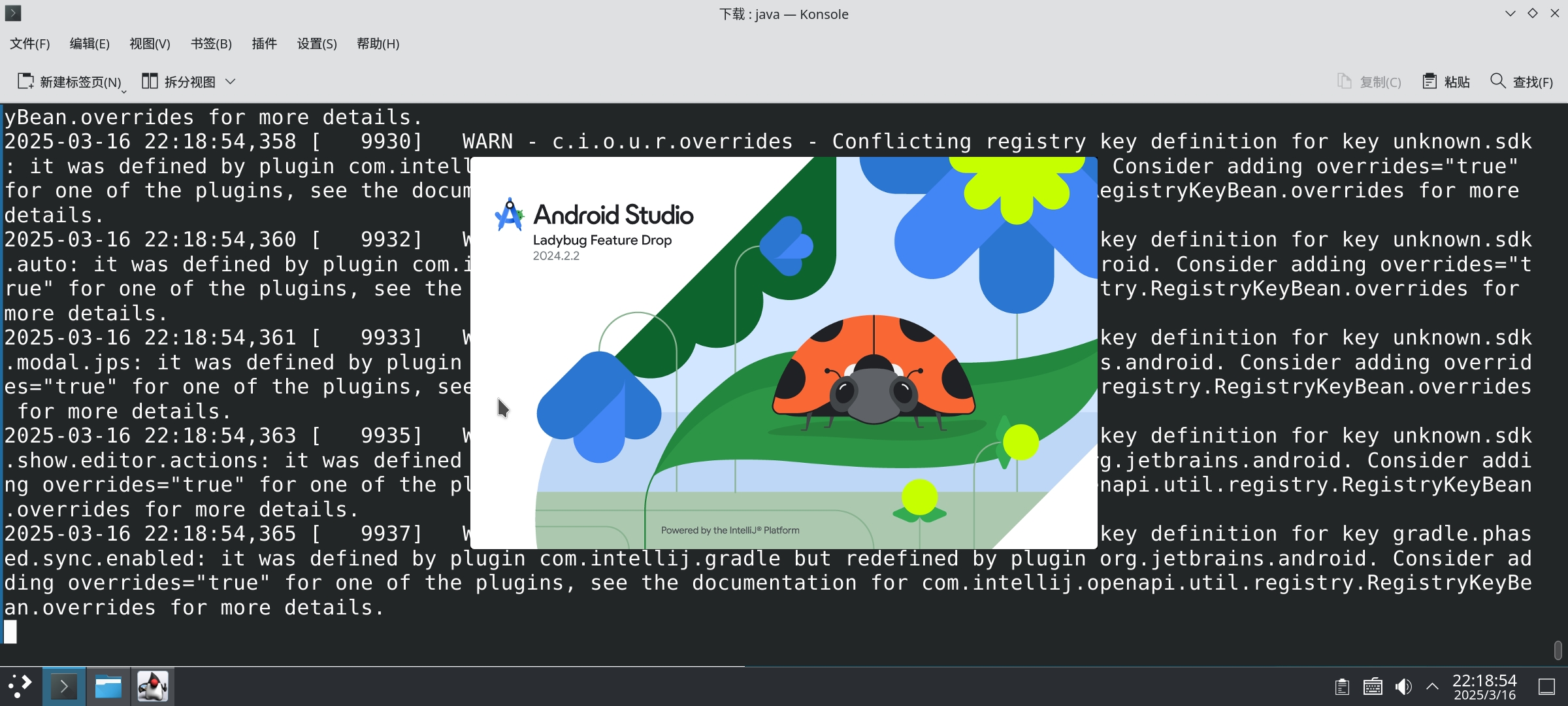
Task: Click the Copy toolbar button
Action: point(1369,81)
